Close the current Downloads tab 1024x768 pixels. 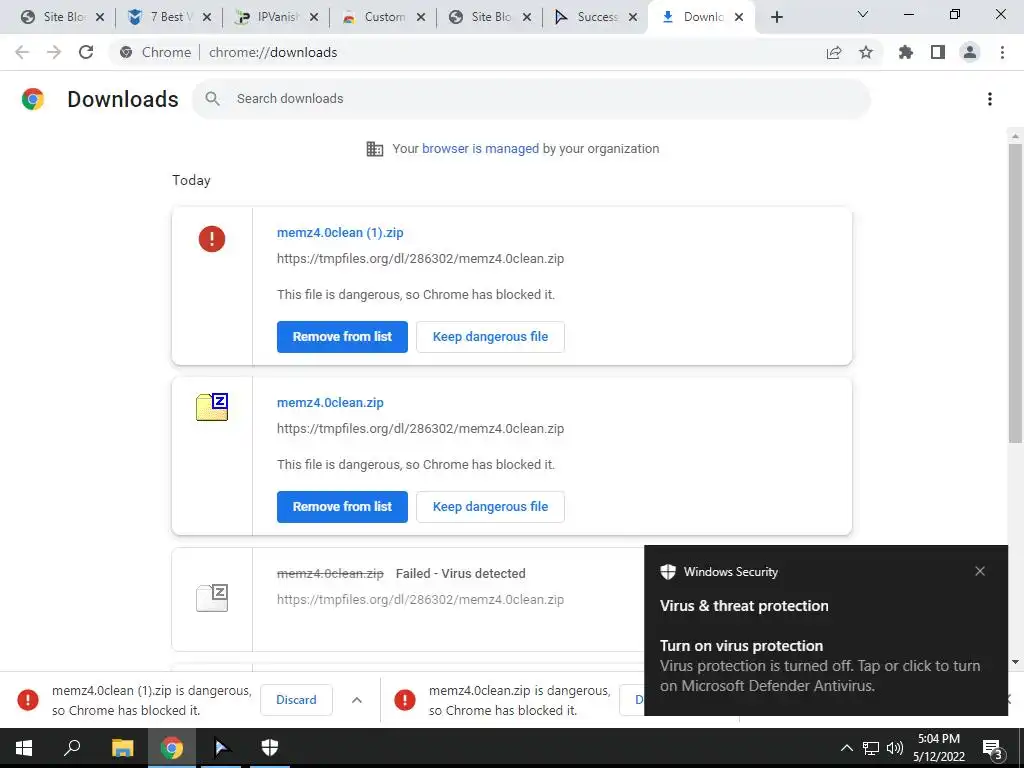pyautogui.click(x=739, y=17)
